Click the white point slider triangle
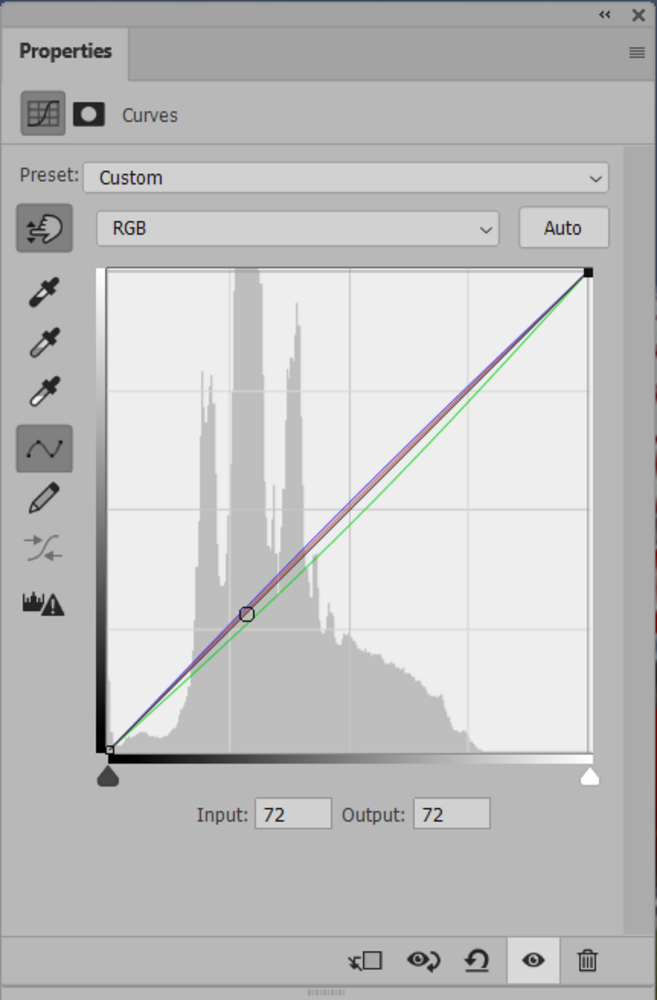Image resolution: width=657 pixels, height=1000 pixels. coord(590,777)
